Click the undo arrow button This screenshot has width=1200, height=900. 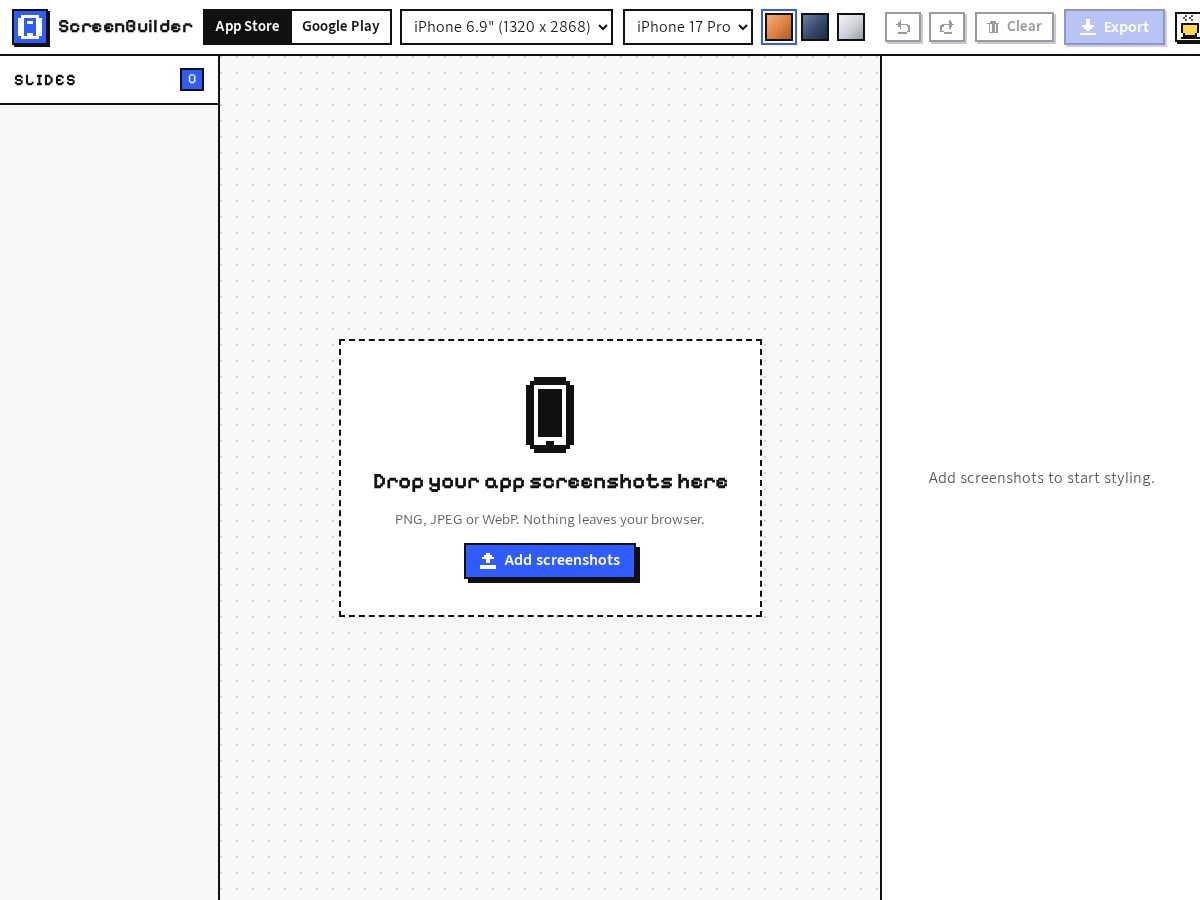(x=903, y=27)
